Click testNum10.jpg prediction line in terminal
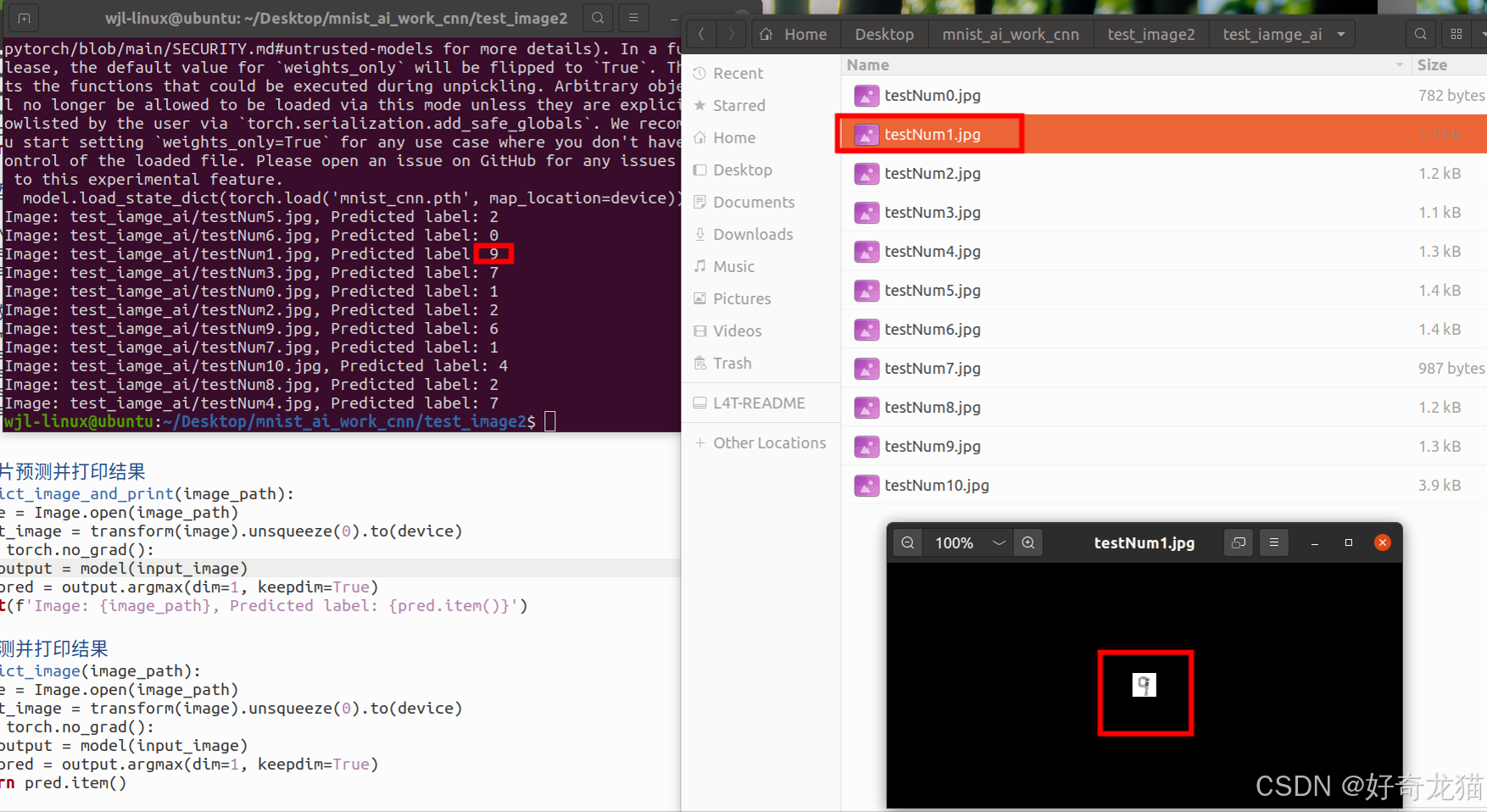 click(x=256, y=366)
